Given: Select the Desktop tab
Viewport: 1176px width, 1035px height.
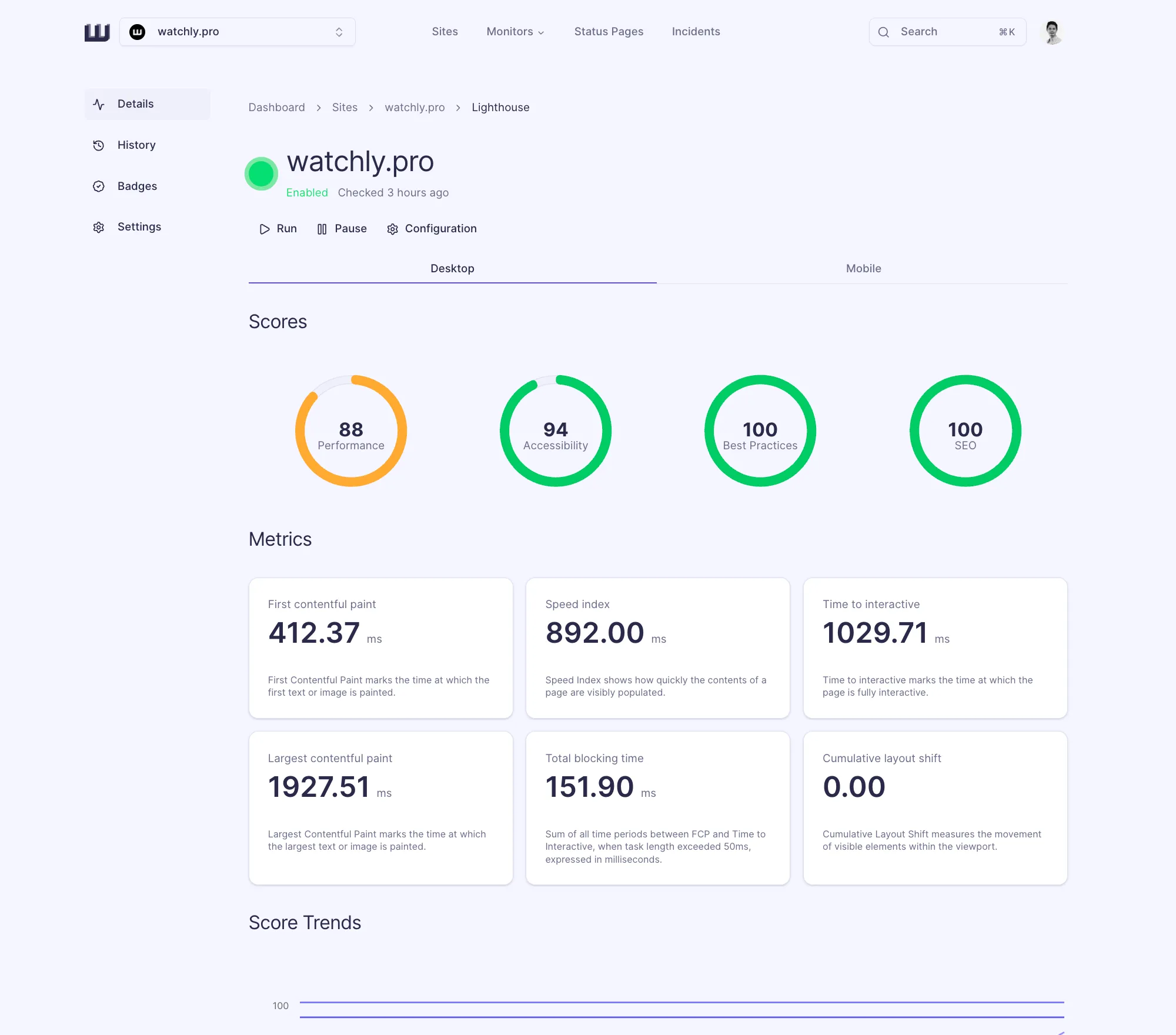Looking at the screenshot, I should [x=452, y=269].
